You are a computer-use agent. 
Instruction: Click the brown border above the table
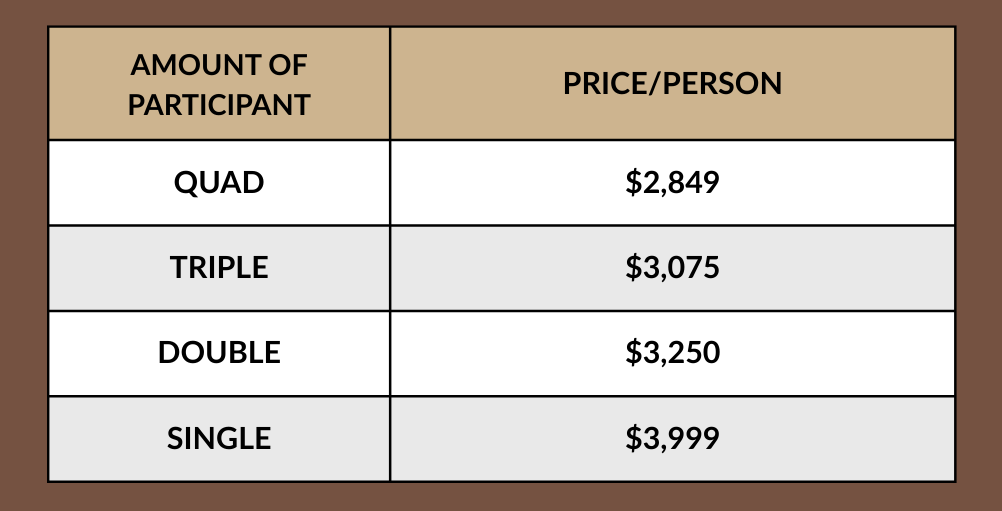pos(500,12)
